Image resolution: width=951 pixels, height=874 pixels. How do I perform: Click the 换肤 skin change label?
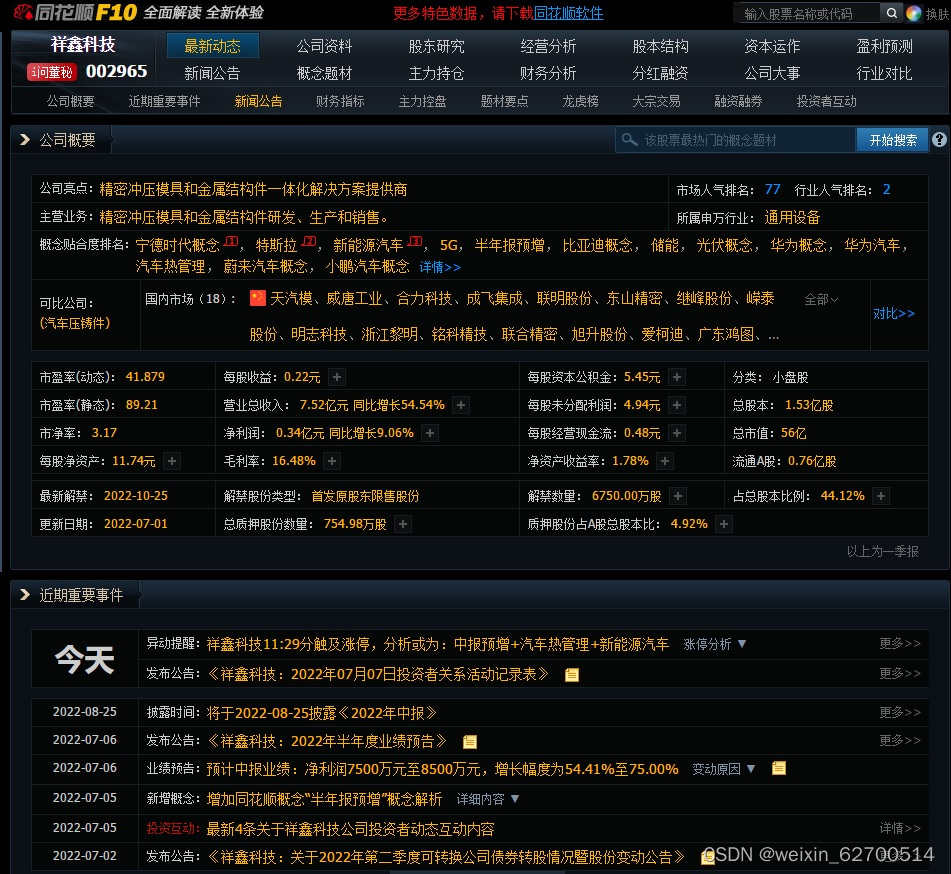(937, 13)
